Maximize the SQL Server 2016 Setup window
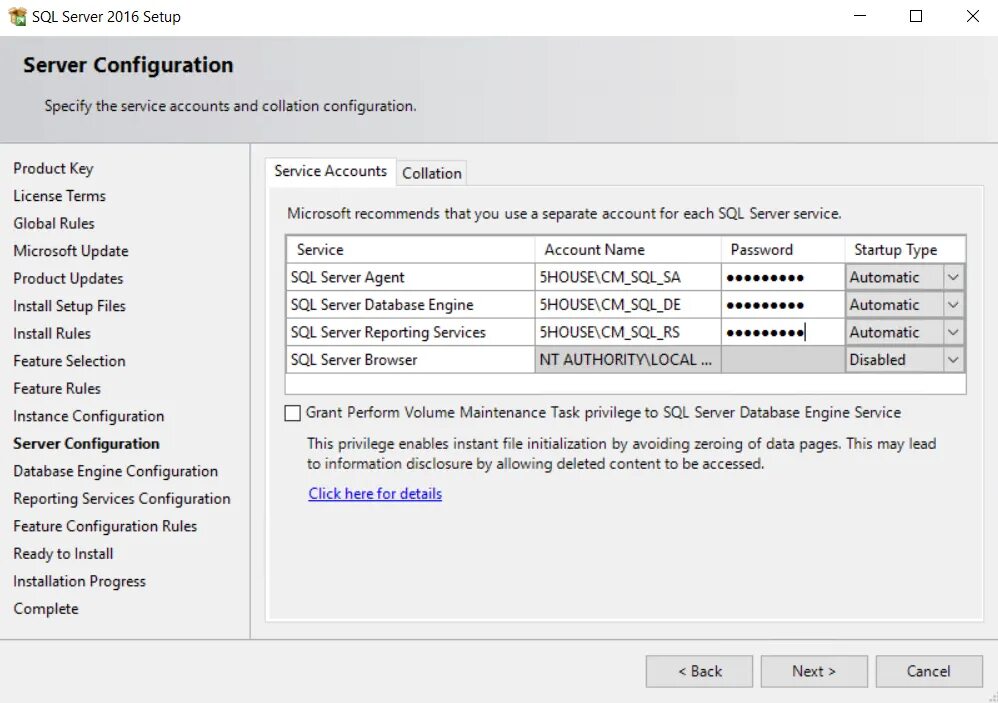The height and width of the screenshot is (703, 998). (916, 16)
